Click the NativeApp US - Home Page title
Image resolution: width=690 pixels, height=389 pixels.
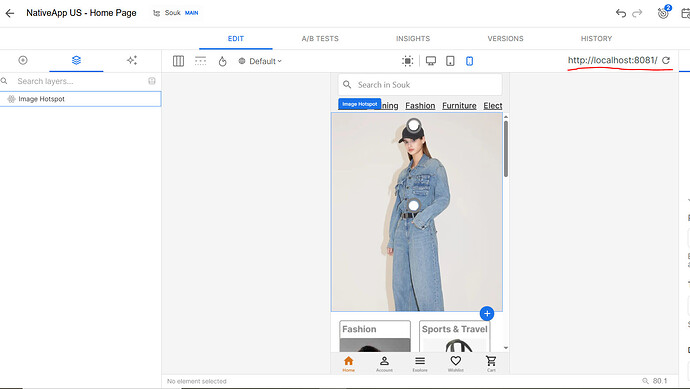pos(81,13)
